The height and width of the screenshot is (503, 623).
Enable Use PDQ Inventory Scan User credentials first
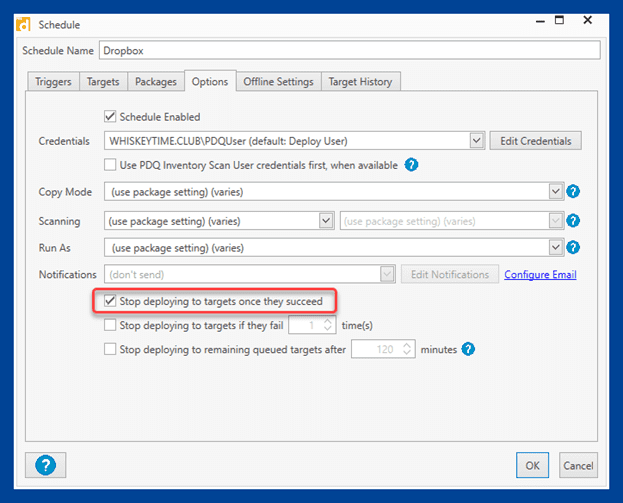click(x=110, y=164)
